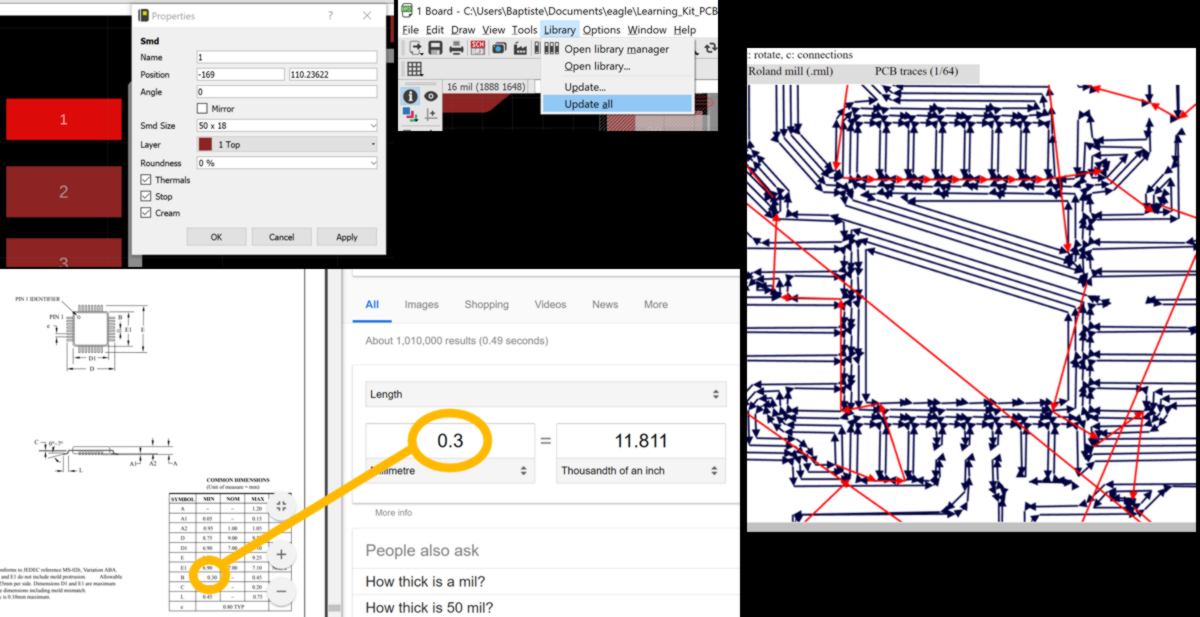Select the All search tab

372,304
